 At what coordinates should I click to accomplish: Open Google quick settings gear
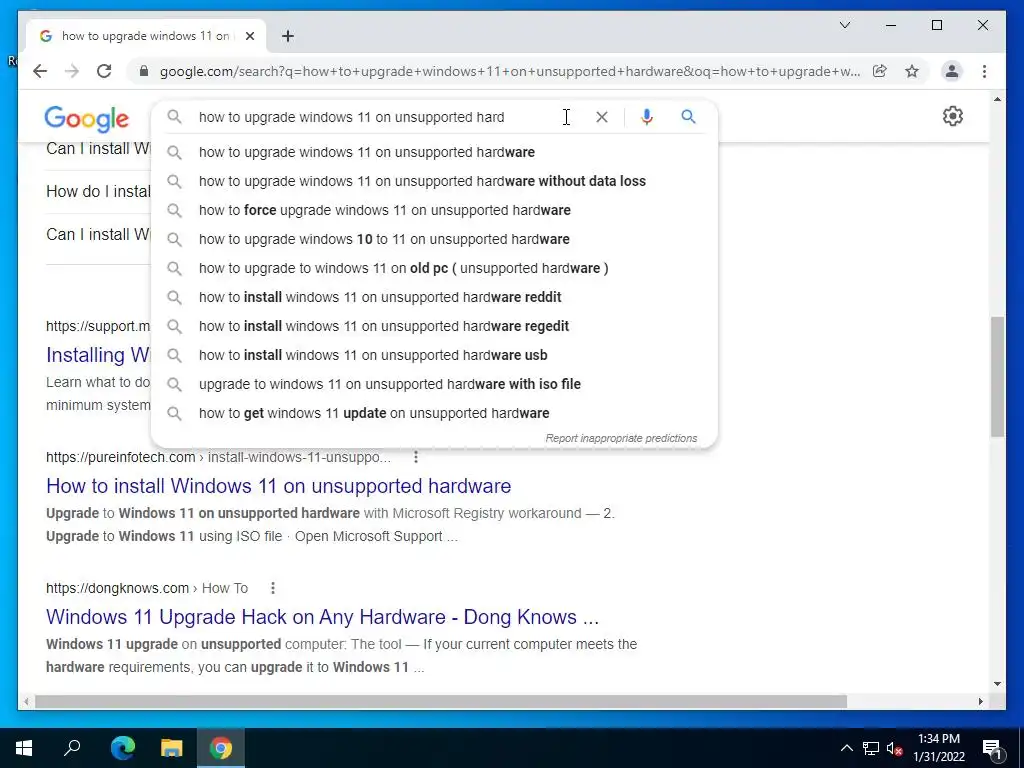click(x=952, y=116)
